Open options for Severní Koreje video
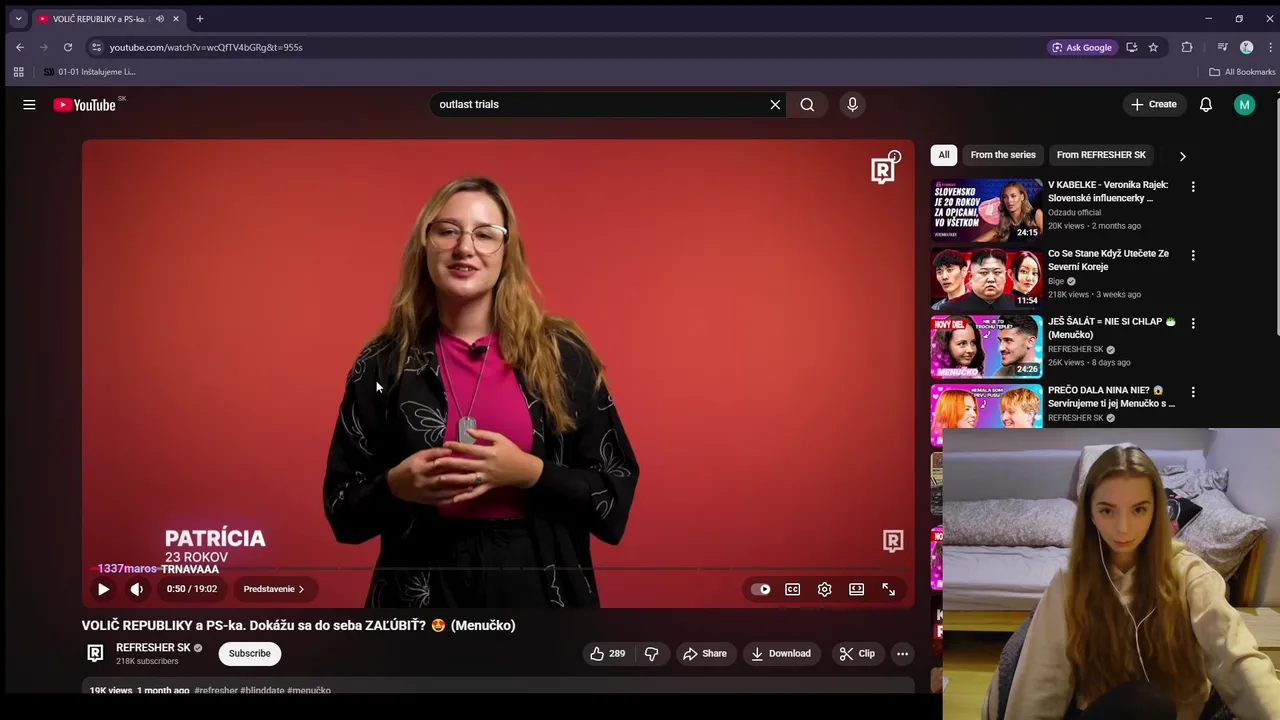 [x=1193, y=255]
